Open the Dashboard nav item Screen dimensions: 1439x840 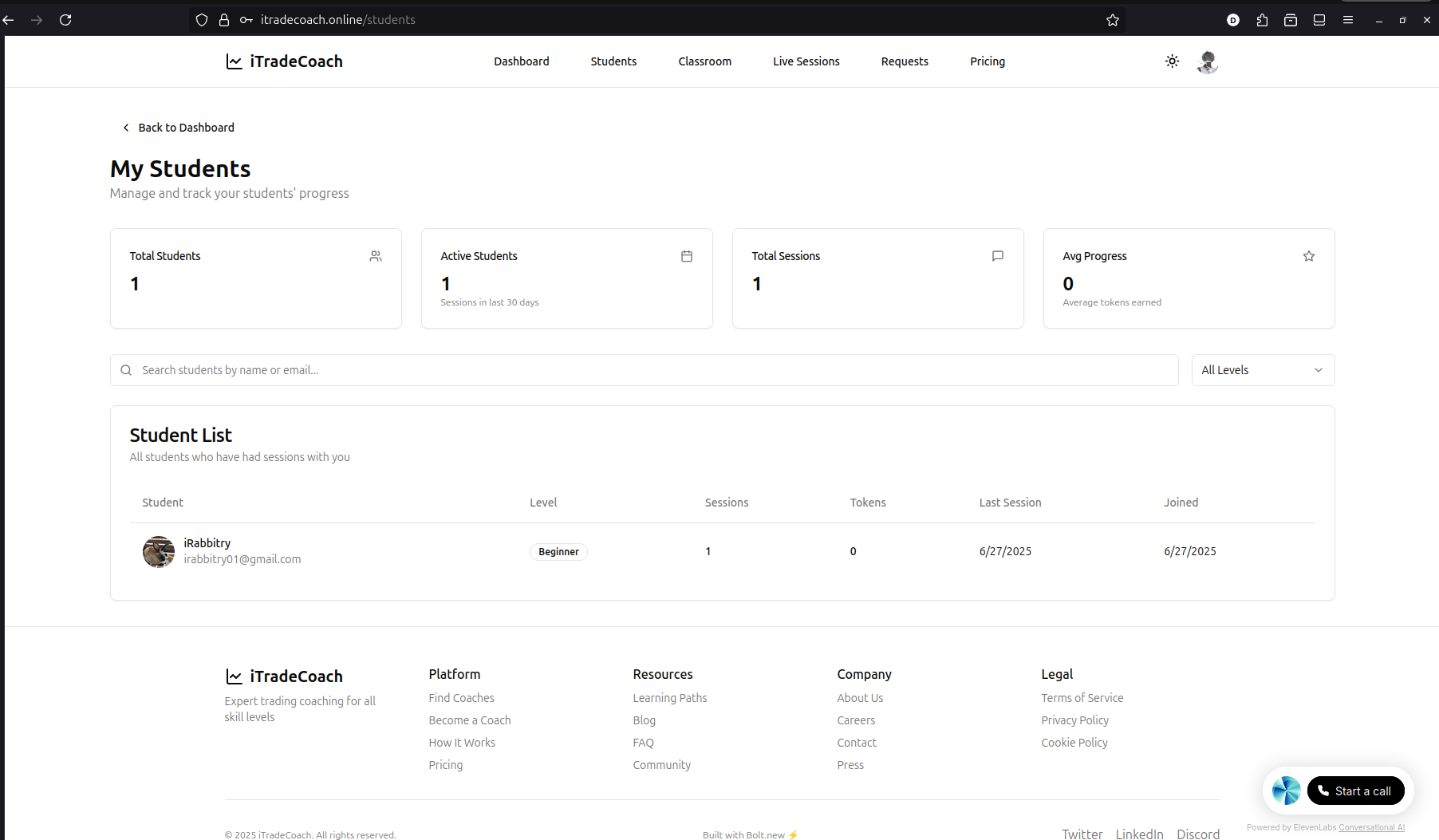click(522, 61)
